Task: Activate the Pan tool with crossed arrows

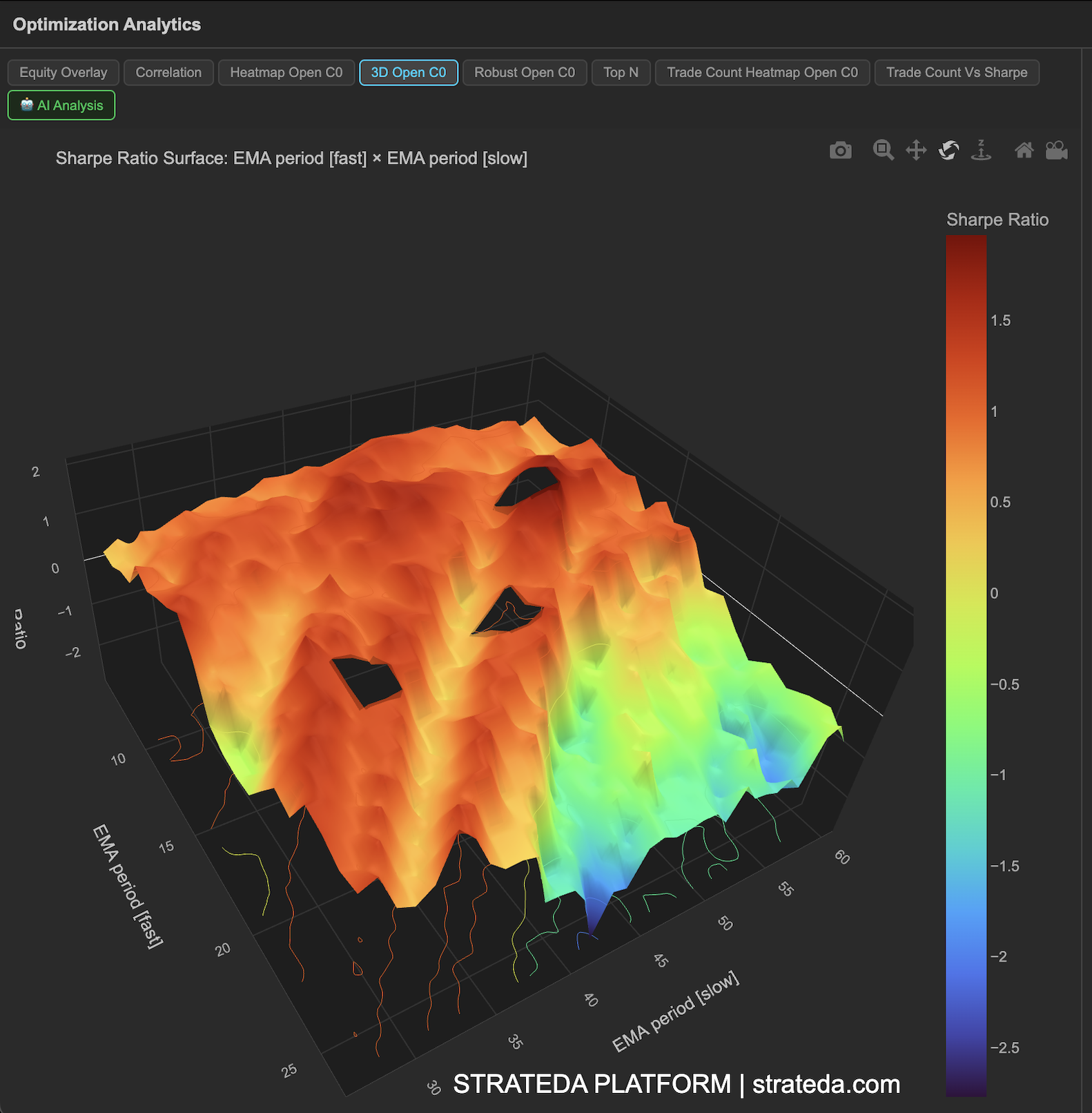Action: [916, 150]
